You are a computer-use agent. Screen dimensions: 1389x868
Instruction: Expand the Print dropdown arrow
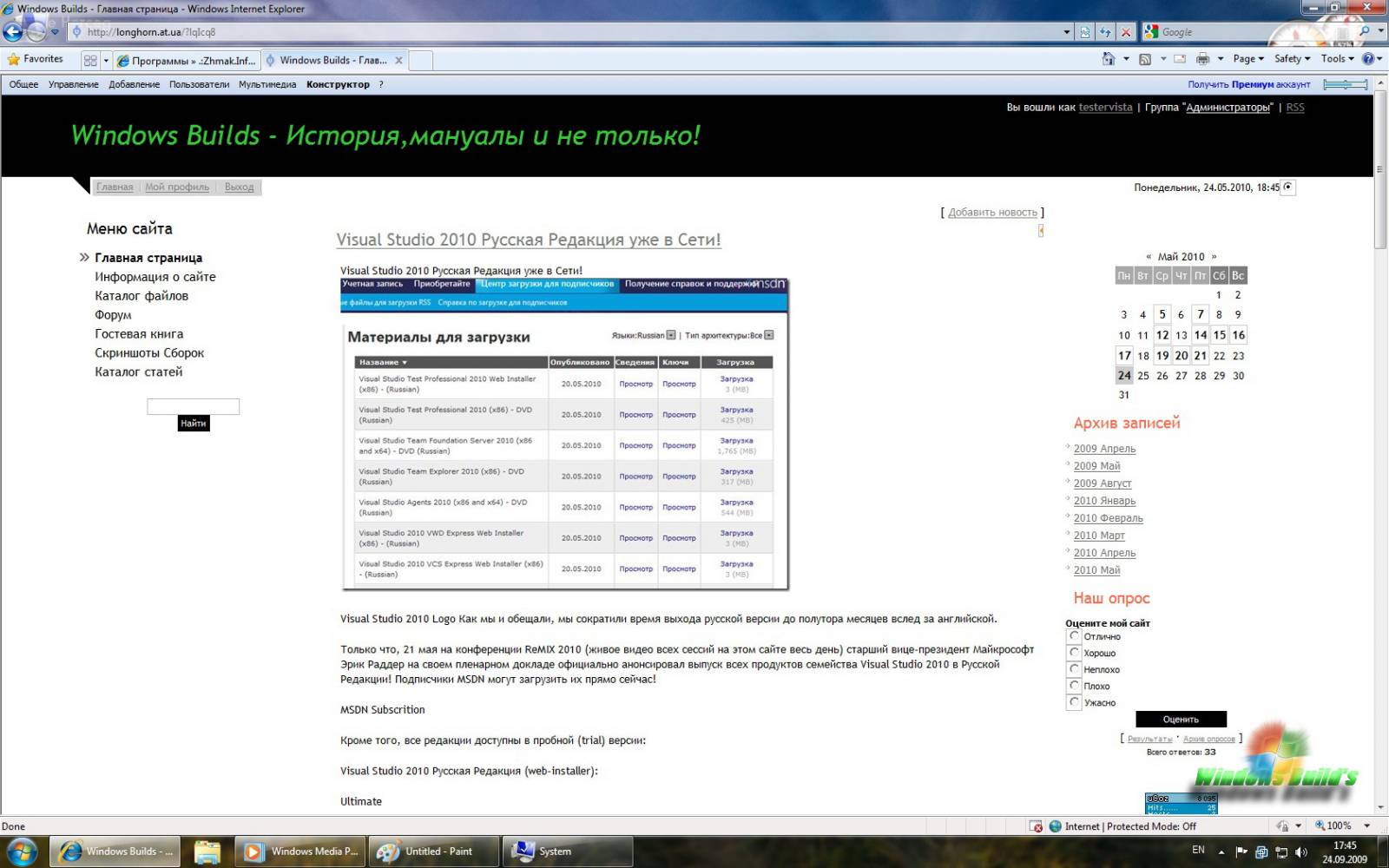1220,59
